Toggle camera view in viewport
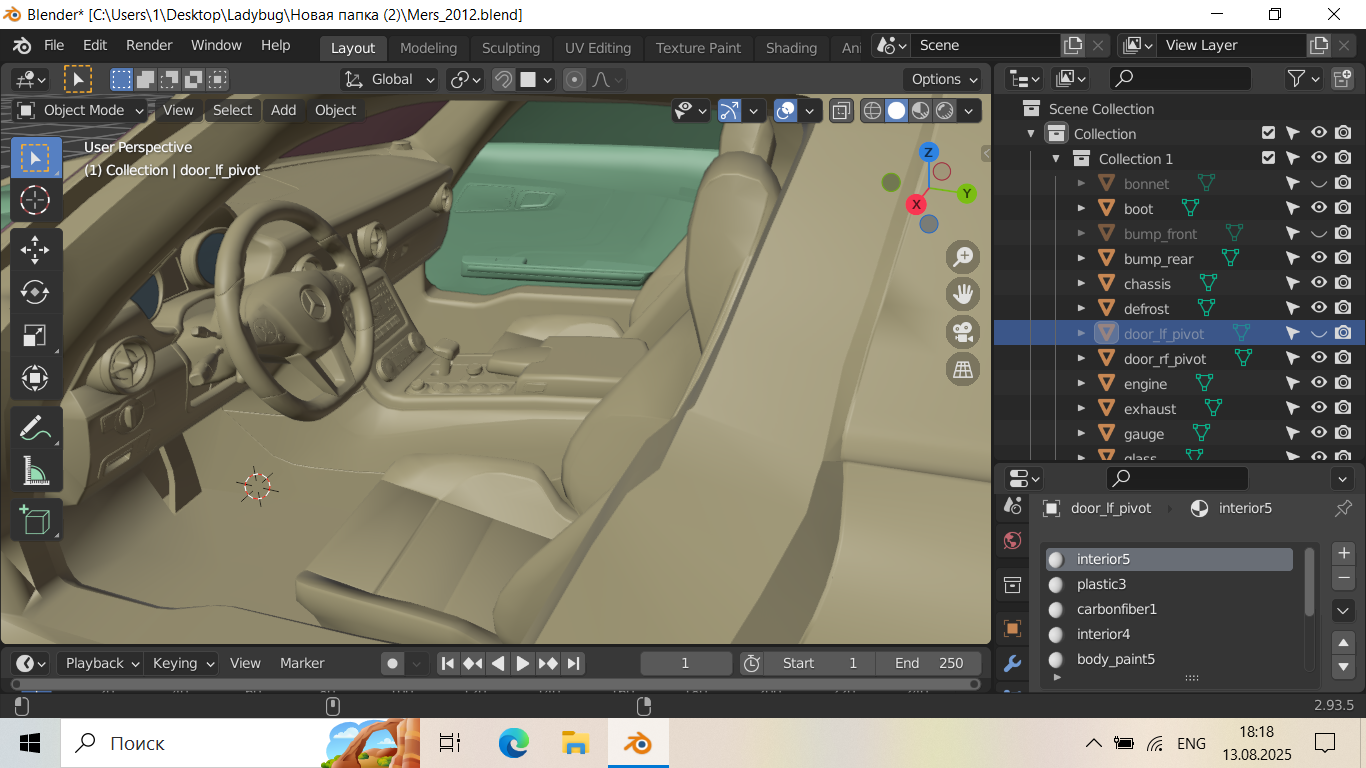 coord(963,331)
